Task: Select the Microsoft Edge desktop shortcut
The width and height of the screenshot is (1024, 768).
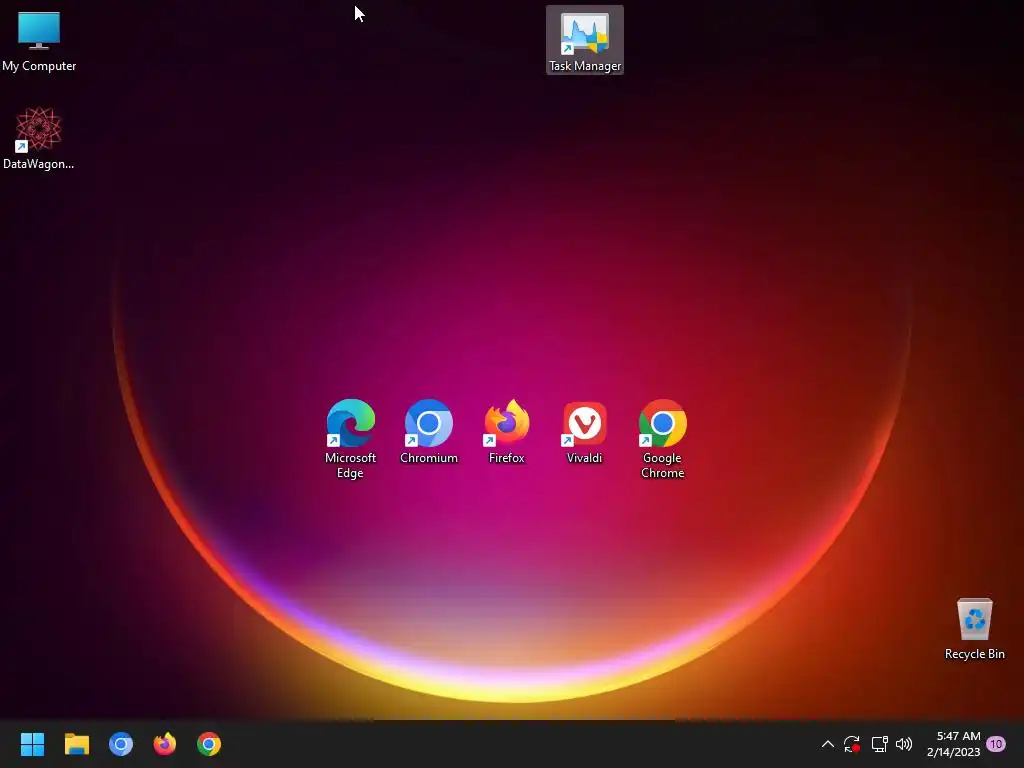Action: [x=350, y=439]
